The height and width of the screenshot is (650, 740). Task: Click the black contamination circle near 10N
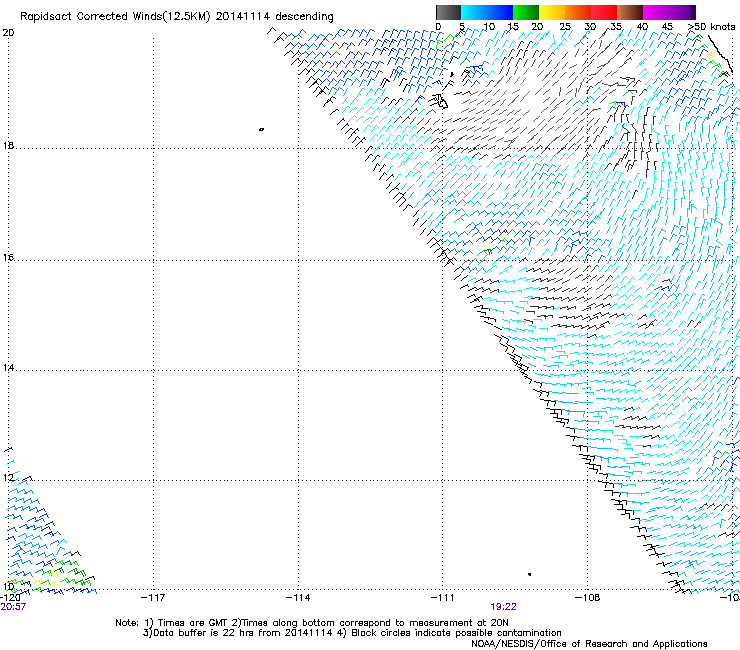(x=530, y=574)
